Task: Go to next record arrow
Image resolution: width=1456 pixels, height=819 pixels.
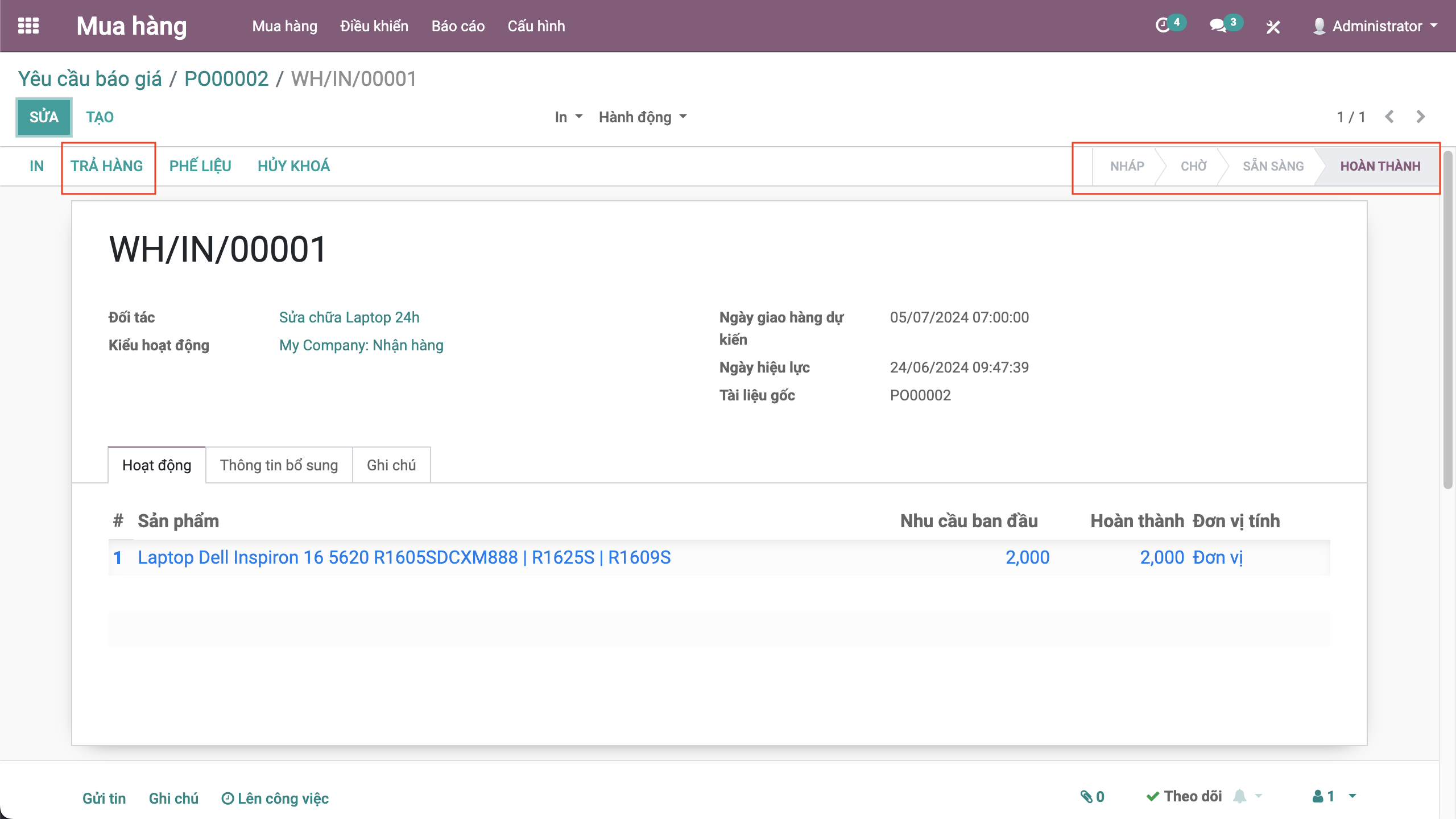Action: (x=1421, y=117)
